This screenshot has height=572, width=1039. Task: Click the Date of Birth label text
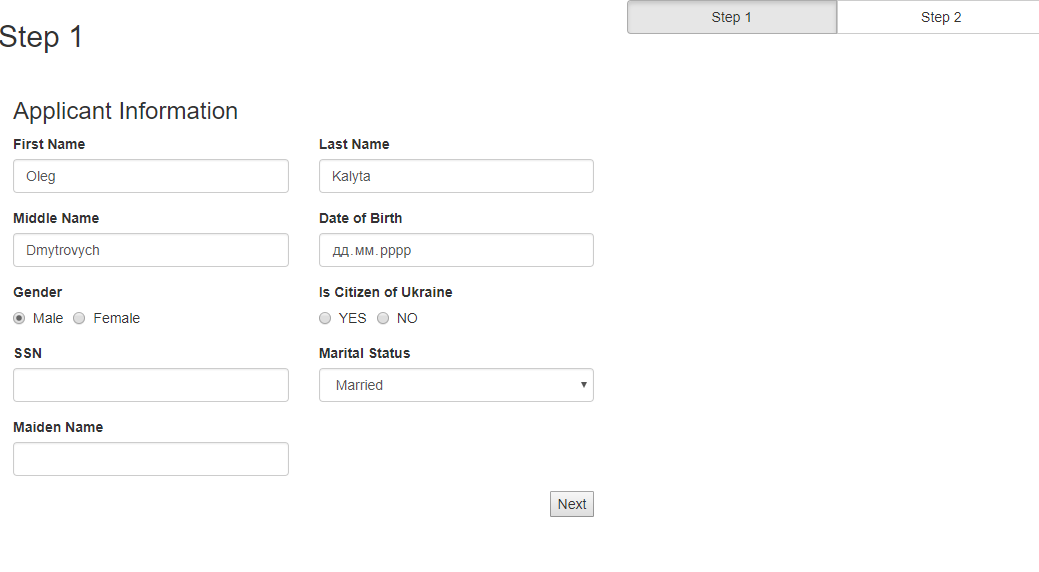[361, 218]
